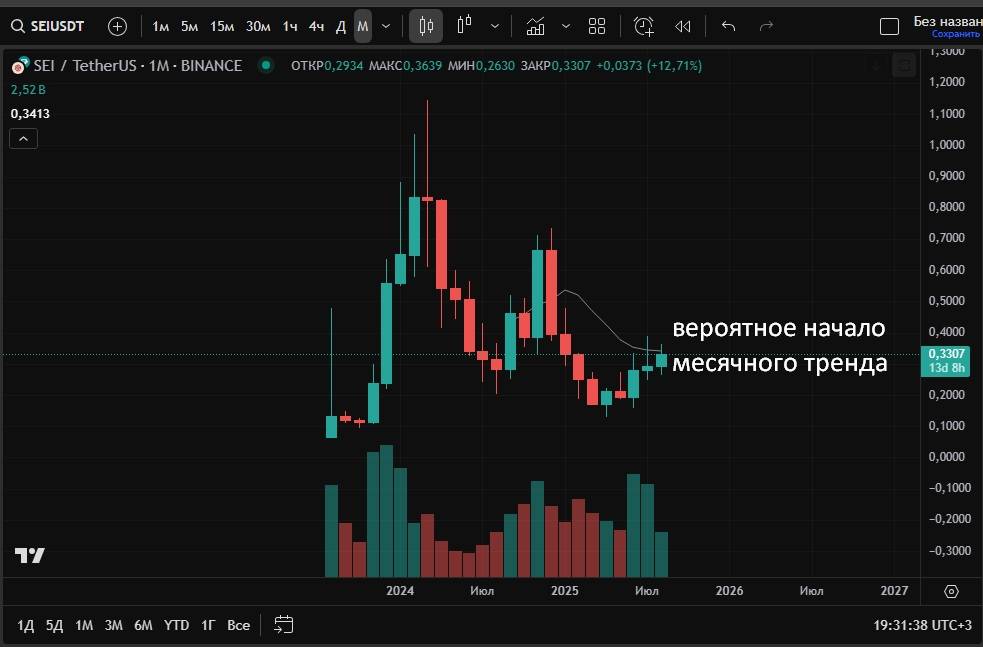Toggle the chart layout square icon
The image size is (983, 647).
point(888,26)
